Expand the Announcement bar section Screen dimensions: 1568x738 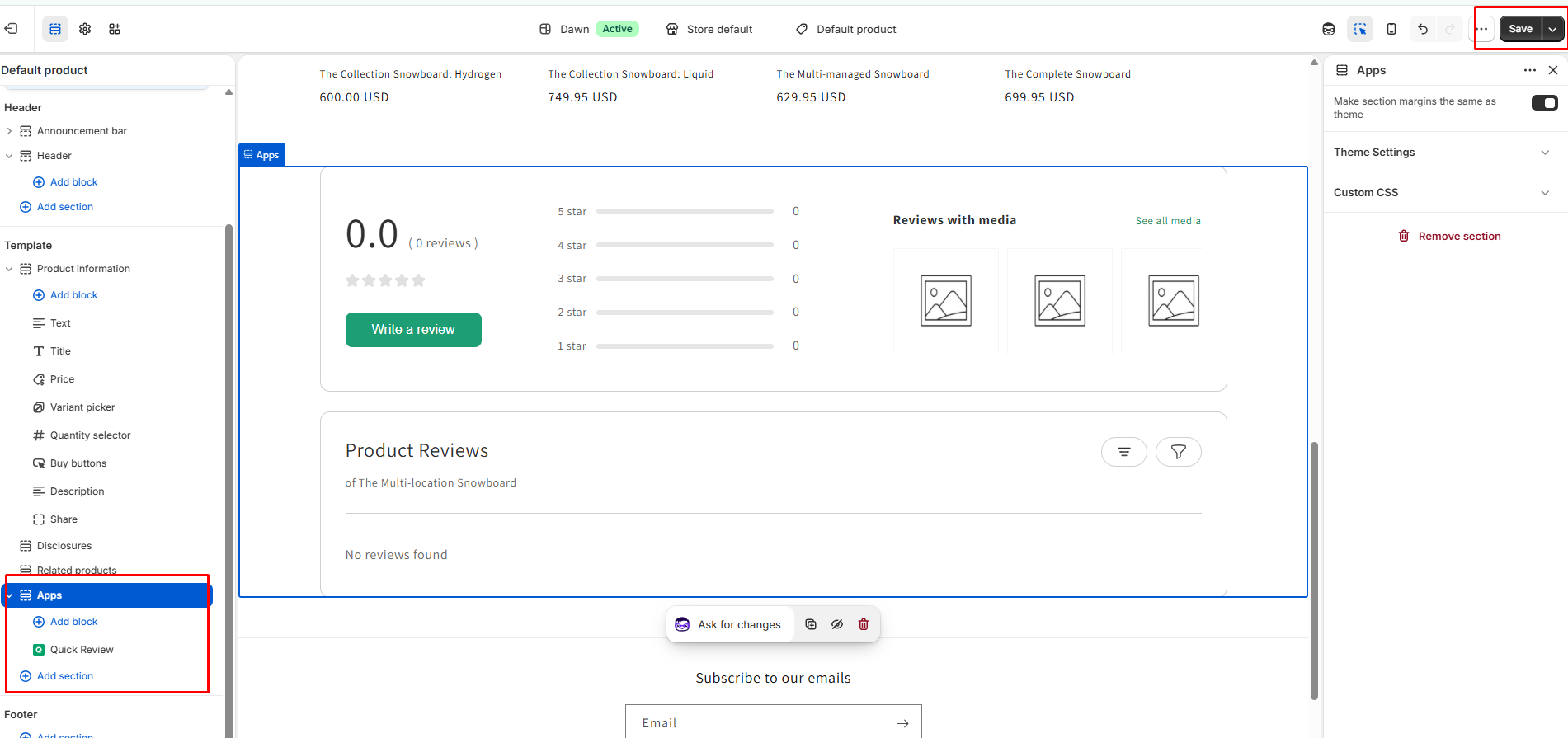point(9,131)
